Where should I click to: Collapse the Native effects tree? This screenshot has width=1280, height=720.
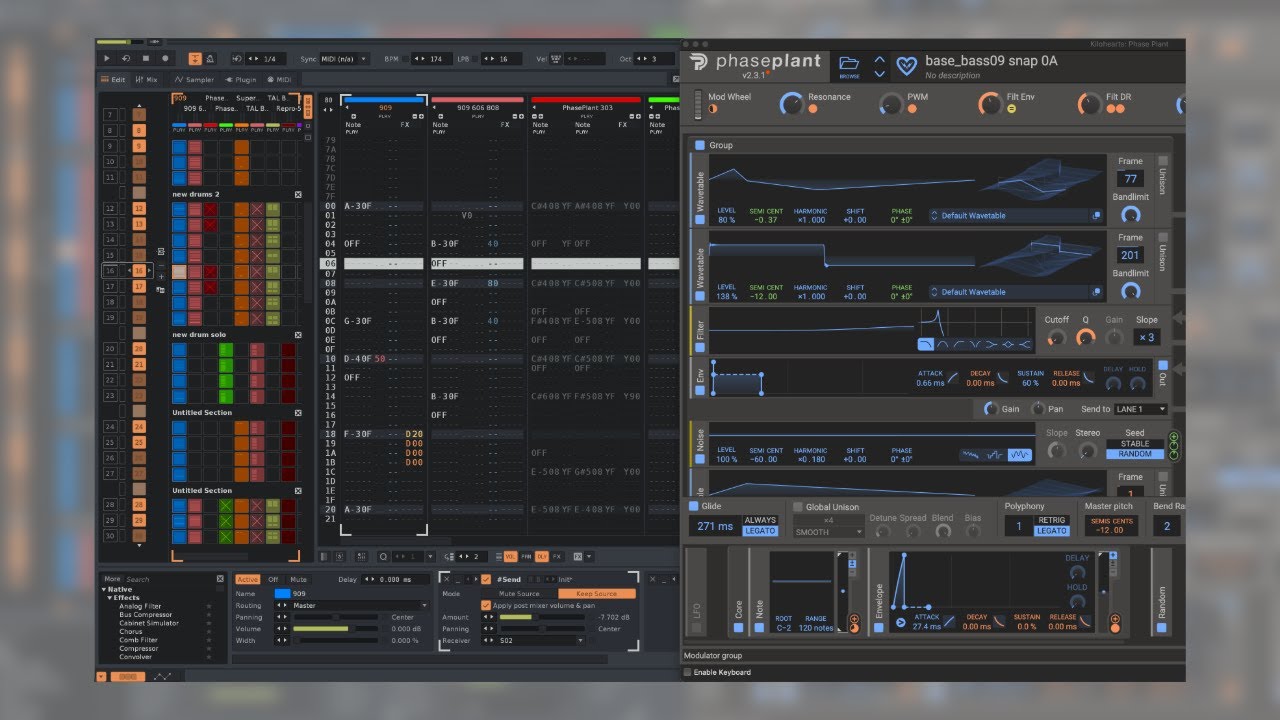103,590
